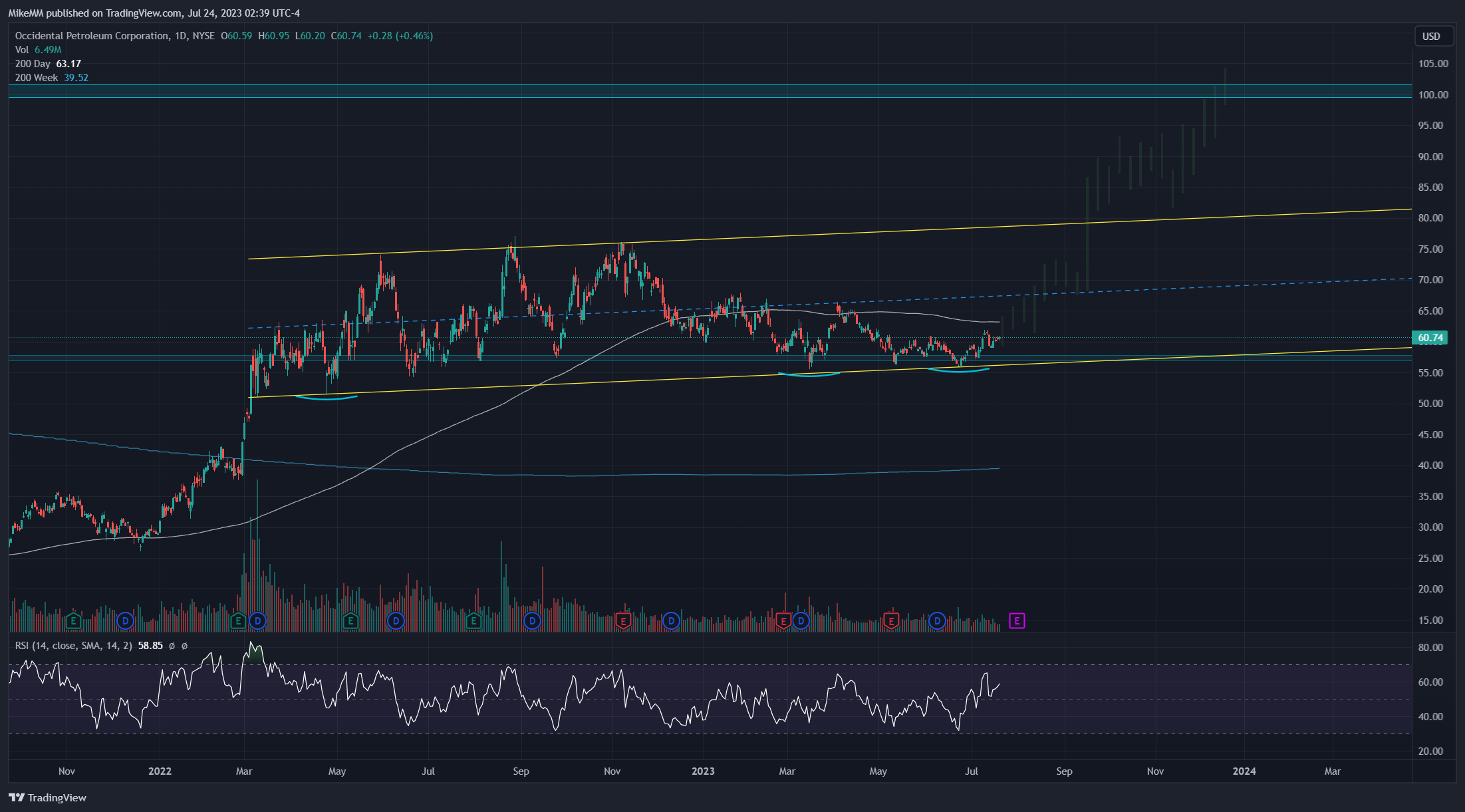Select the 200 Day 63.17 indicator legend
This screenshot has width=1465, height=812.
(x=48, y=64)
